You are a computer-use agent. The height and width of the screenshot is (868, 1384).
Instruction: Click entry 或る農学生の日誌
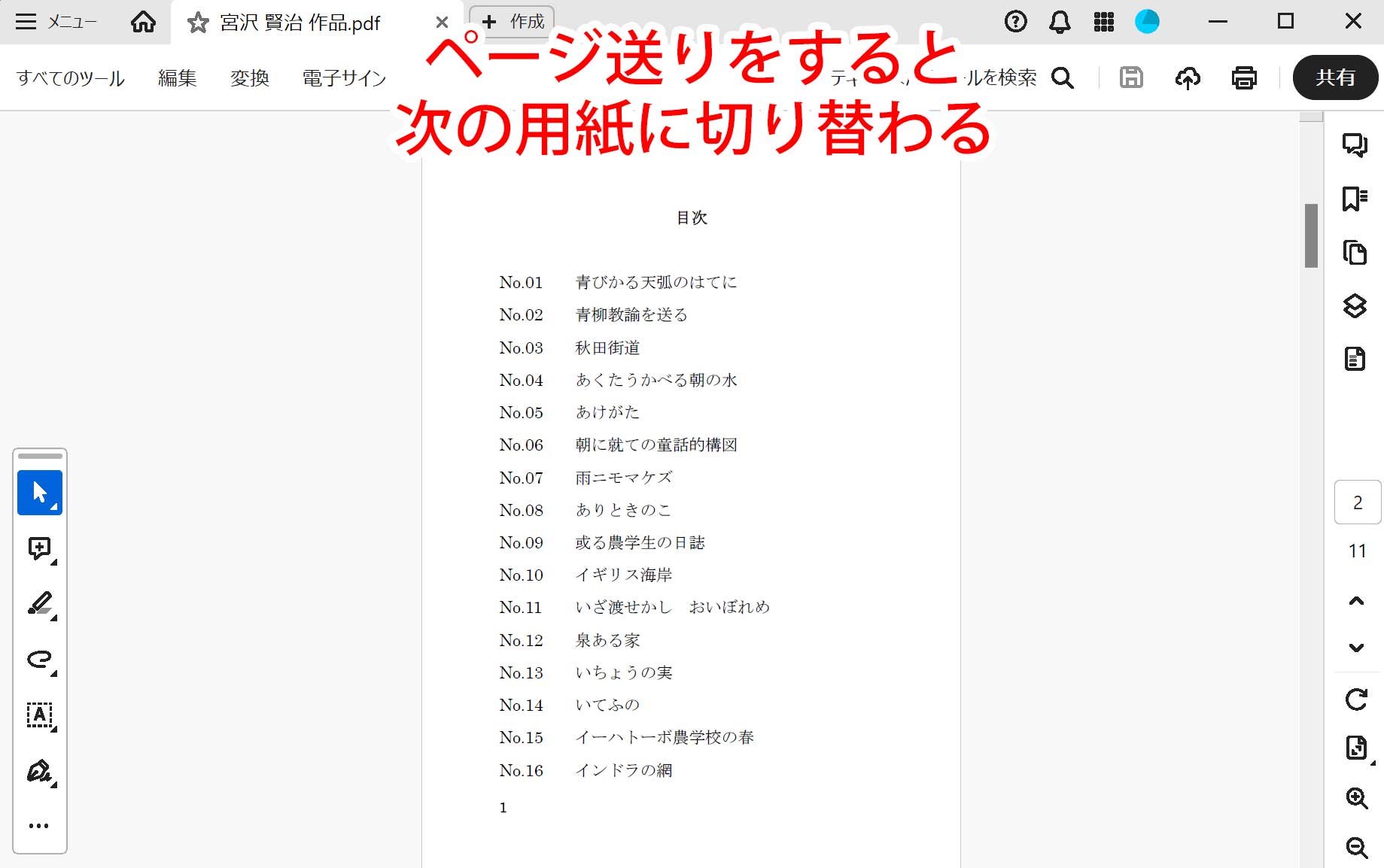640,542
